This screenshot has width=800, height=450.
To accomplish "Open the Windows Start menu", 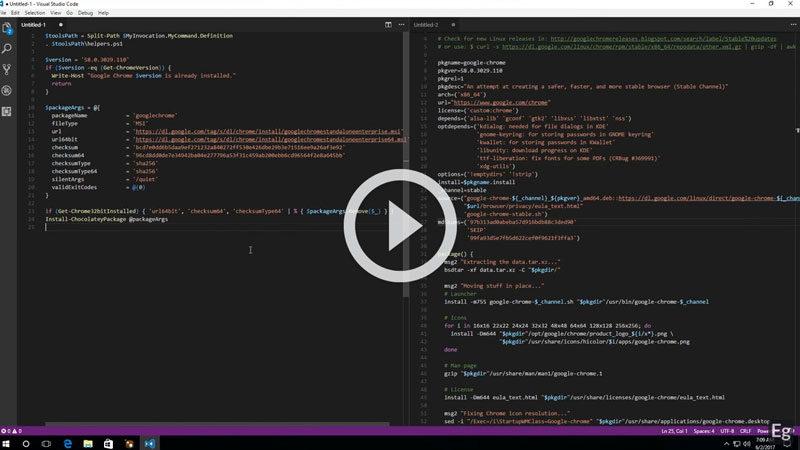I will pos(6,444).
